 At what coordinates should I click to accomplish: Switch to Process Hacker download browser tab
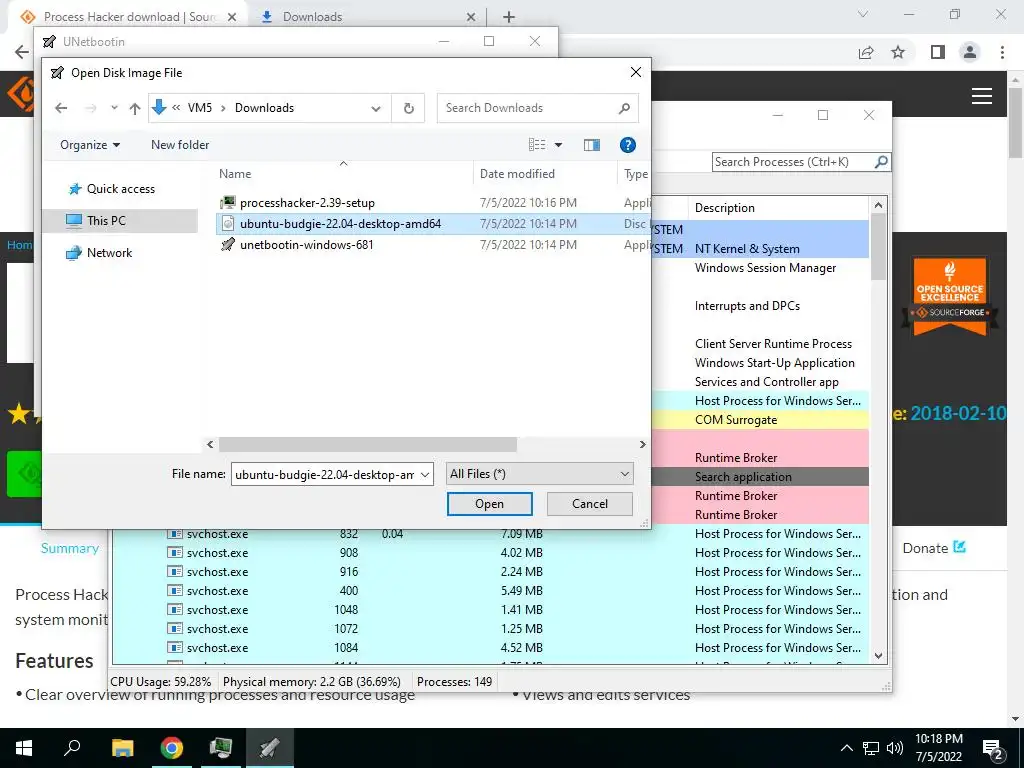pyautogui.click(x=127, y=17)
